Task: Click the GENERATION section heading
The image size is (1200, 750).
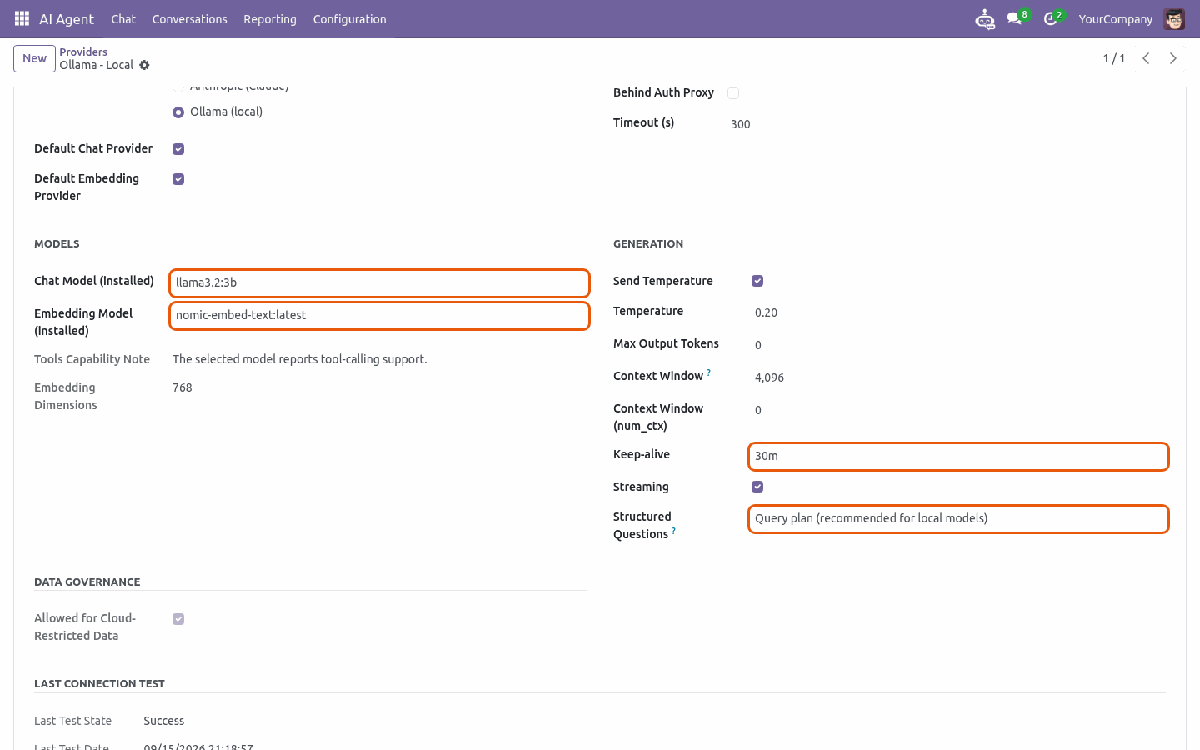Action: tap(648, 244)
